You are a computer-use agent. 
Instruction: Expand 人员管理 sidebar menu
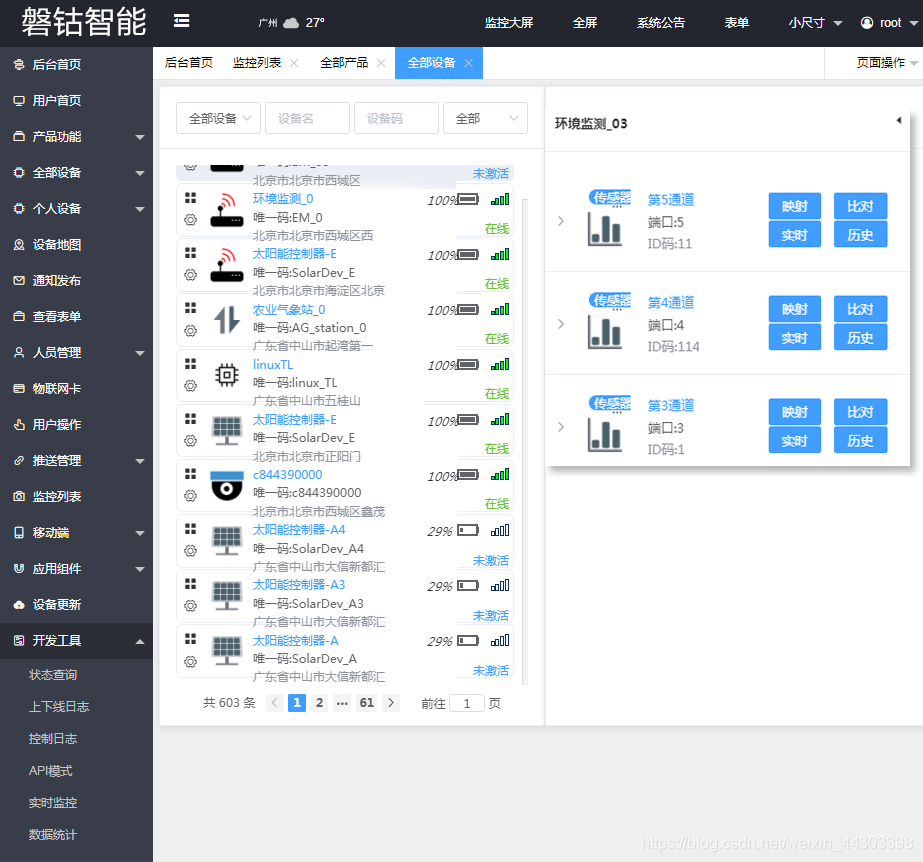click(x=77, y=353)
